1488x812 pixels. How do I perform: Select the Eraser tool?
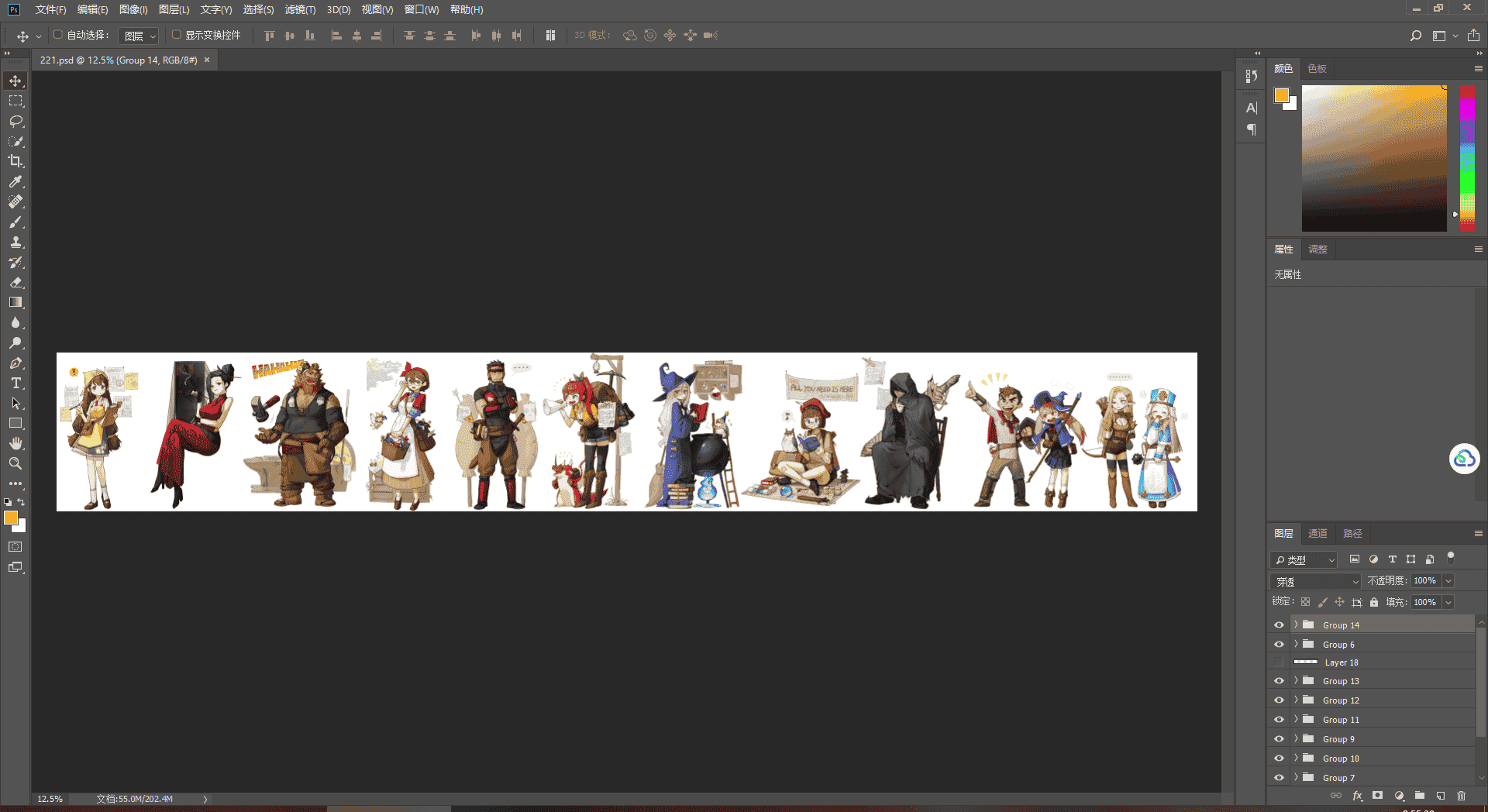[15, 282]
